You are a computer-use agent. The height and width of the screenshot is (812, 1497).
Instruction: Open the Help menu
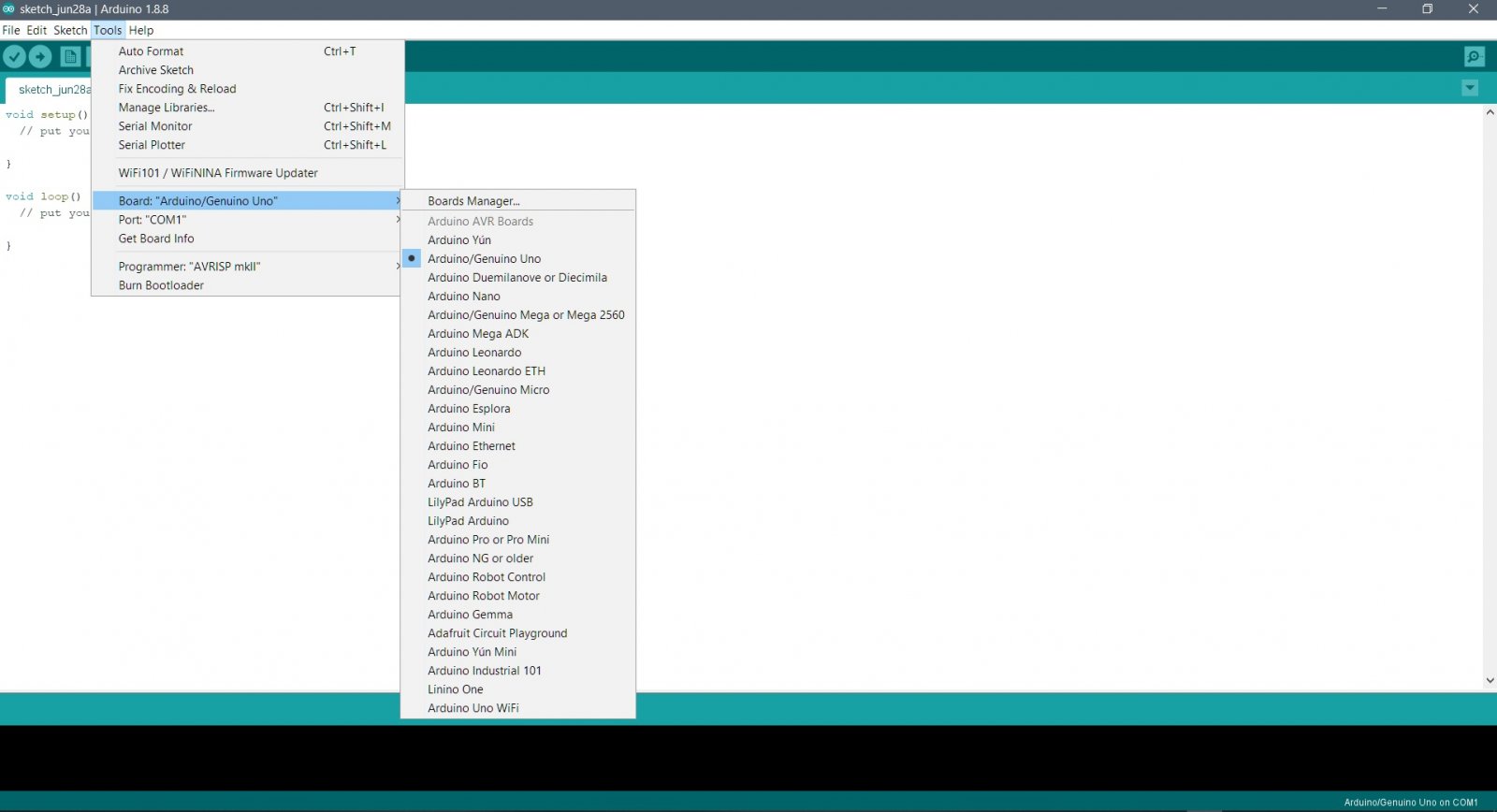point(141,30)
